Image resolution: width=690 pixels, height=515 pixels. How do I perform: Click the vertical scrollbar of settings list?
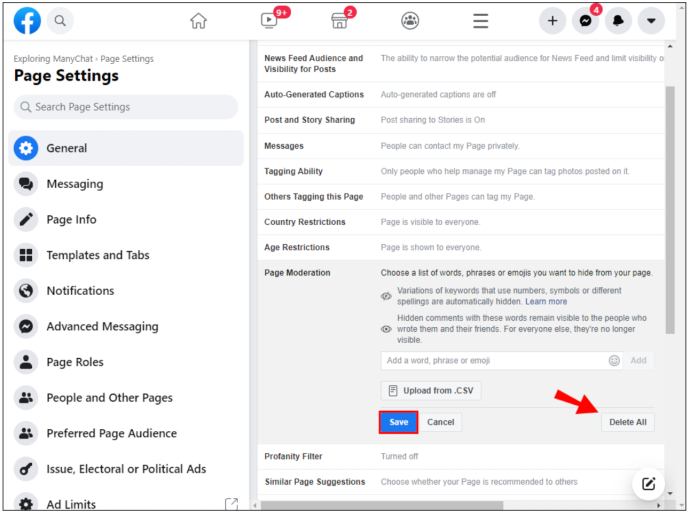pos(670,210)
